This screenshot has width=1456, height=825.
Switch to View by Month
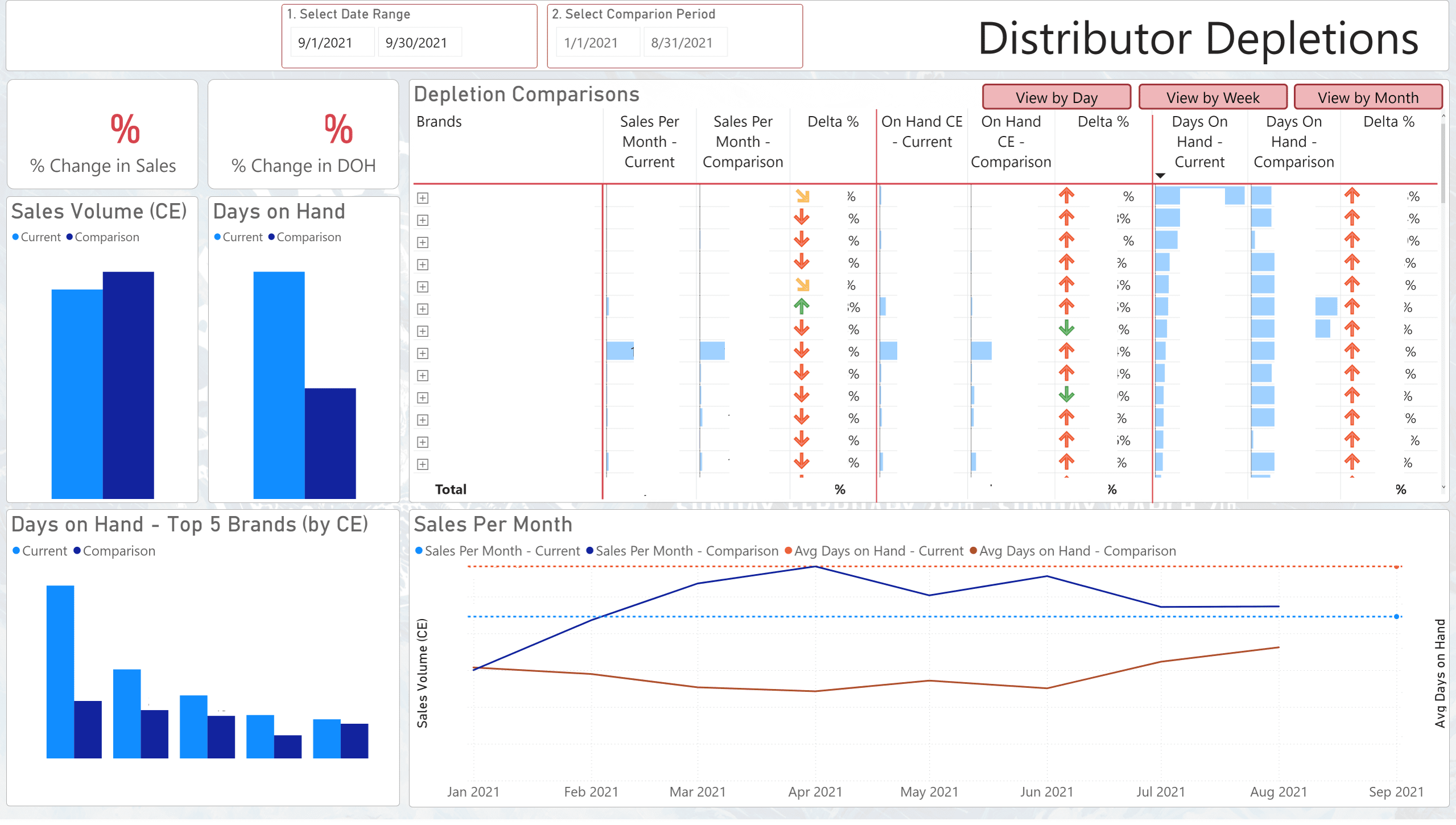click(1368, 97)
